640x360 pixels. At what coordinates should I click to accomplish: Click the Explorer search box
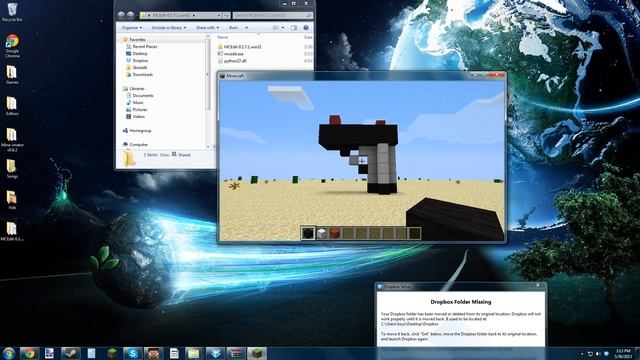[x=273, y=15]
